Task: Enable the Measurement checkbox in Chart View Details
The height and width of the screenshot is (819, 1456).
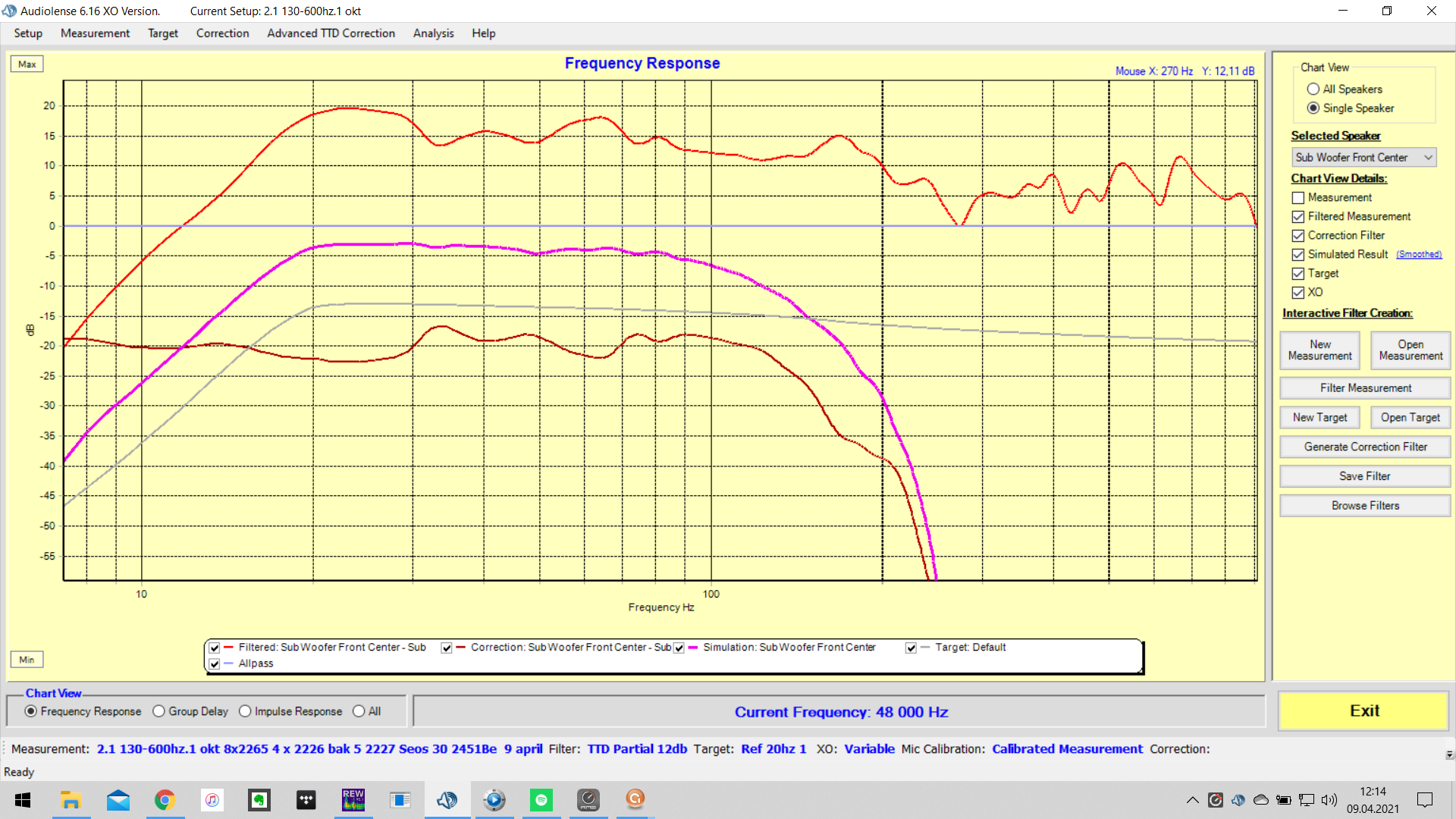Action: tap(1298, 198)
